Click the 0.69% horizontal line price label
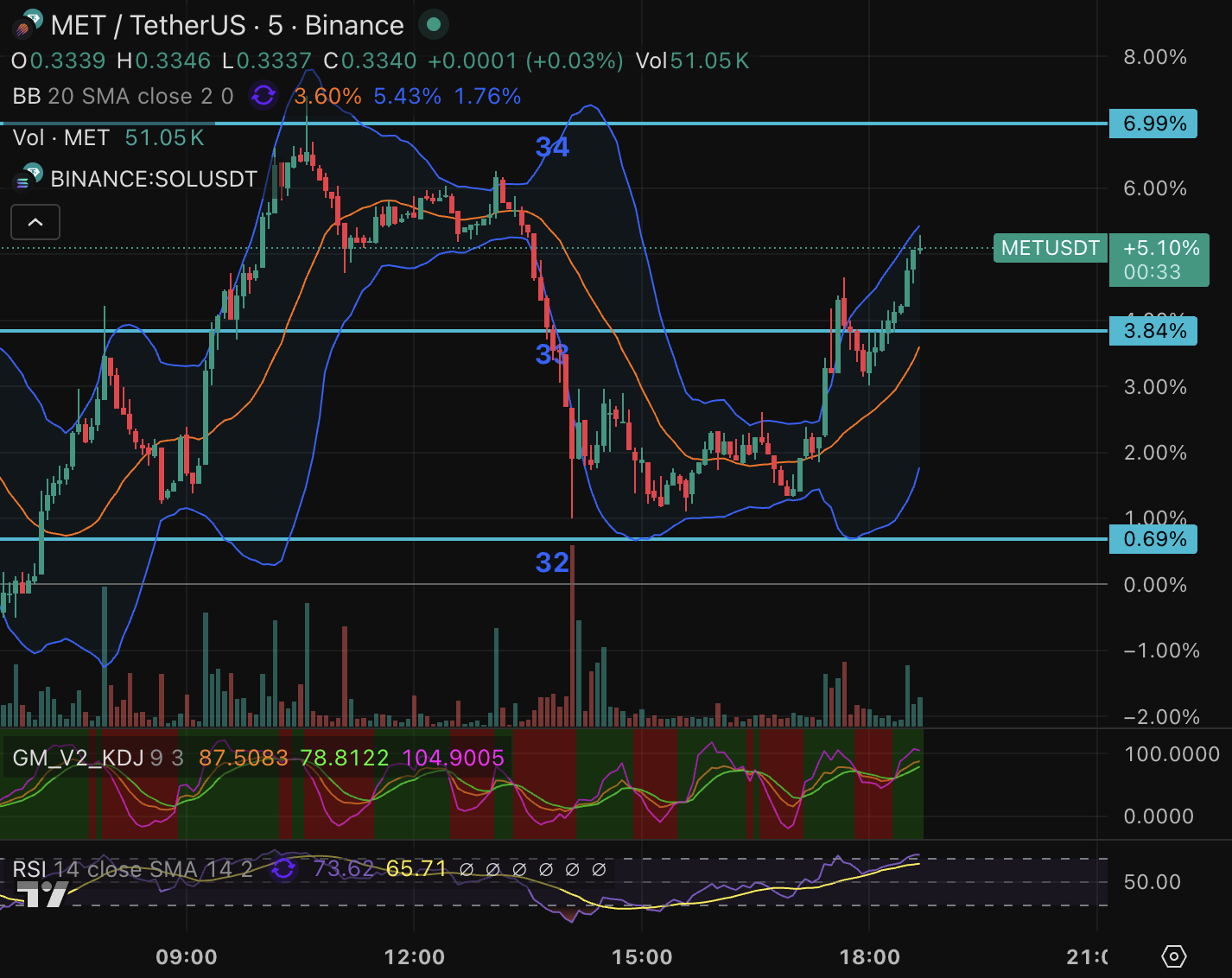The height and width of the screenshot is (978, 1232). tap(1153, 539)
